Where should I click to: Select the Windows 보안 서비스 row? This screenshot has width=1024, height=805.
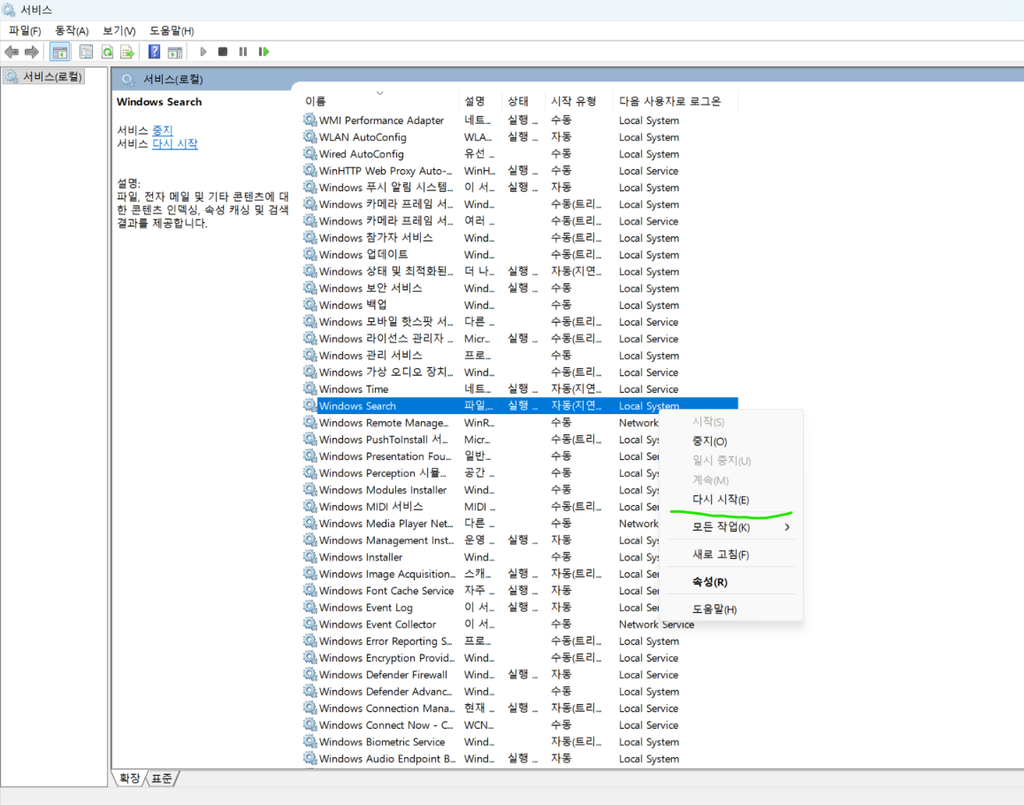coord(520,288)
